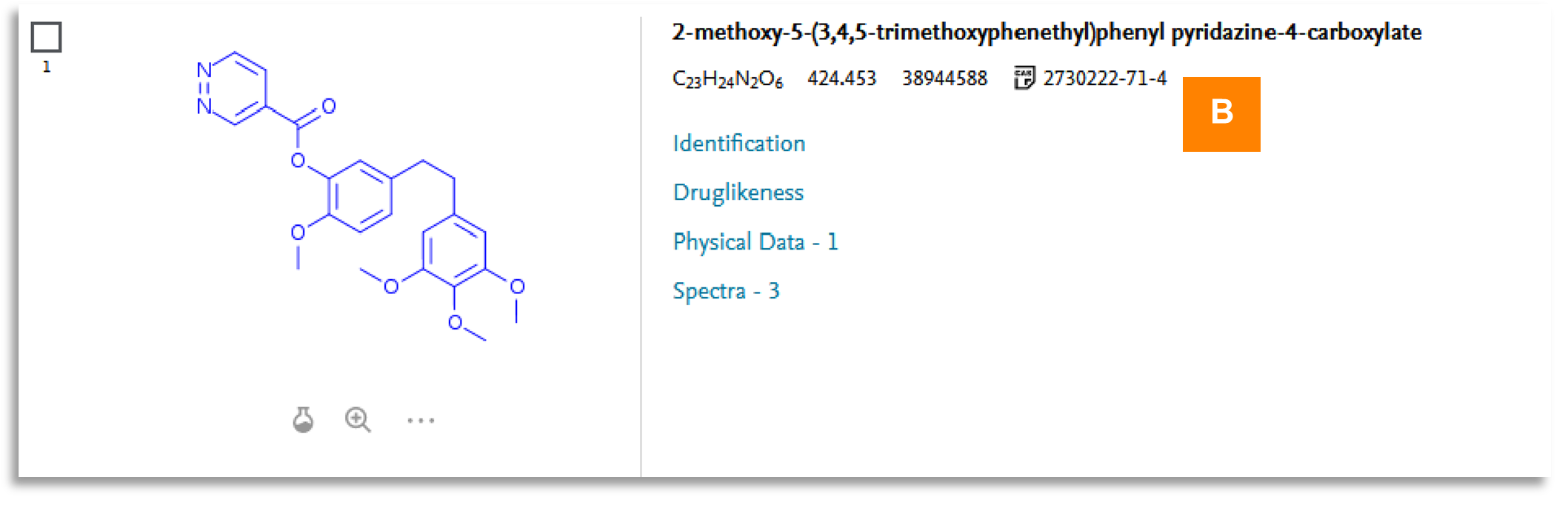The height and width of the screenshot is (528, 1568).
Task: Open the three-dots more options menu
Action: (x=421, y=421)
